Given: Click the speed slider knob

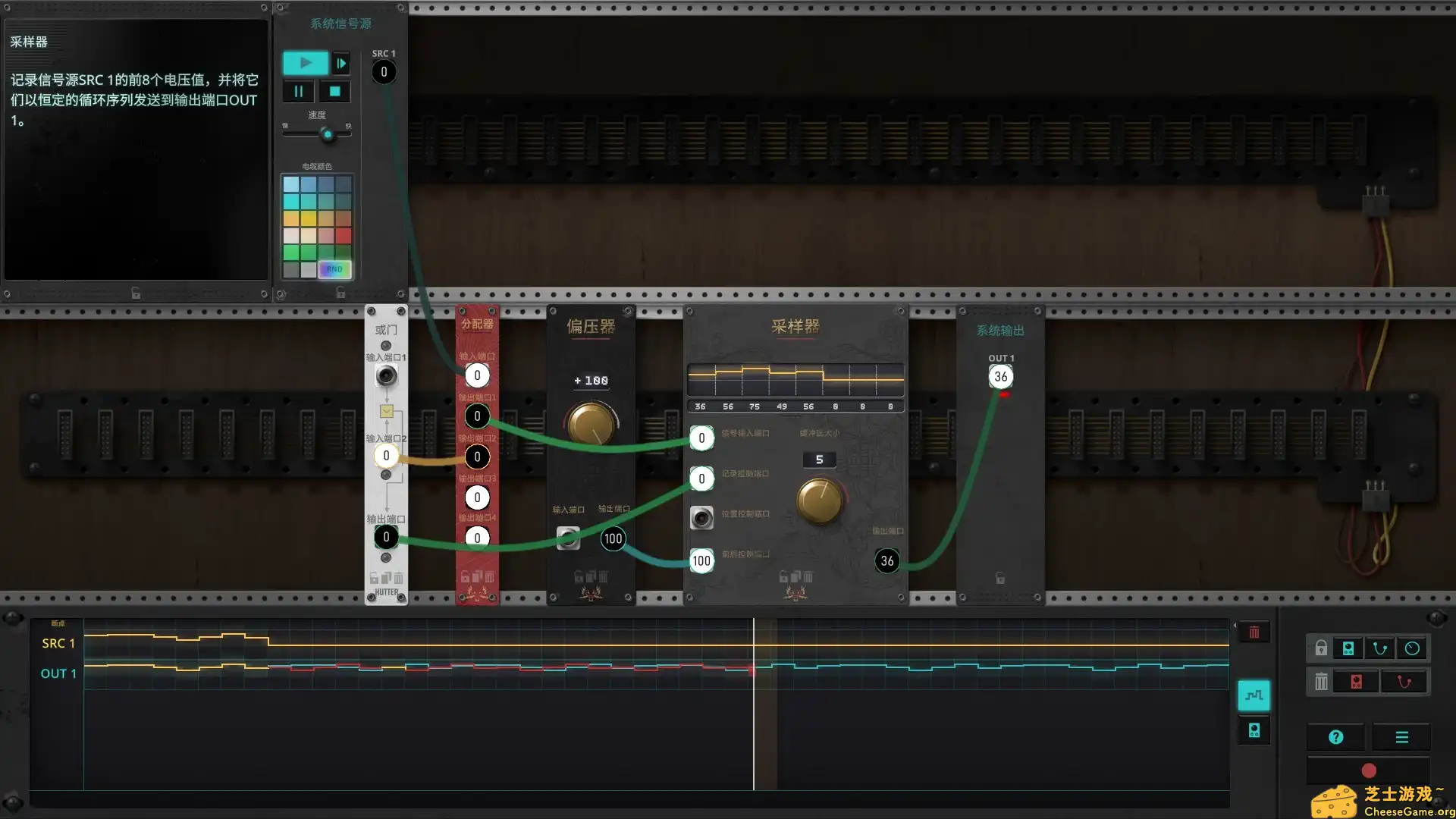Looking at the screenshot, I should [328, 135].
